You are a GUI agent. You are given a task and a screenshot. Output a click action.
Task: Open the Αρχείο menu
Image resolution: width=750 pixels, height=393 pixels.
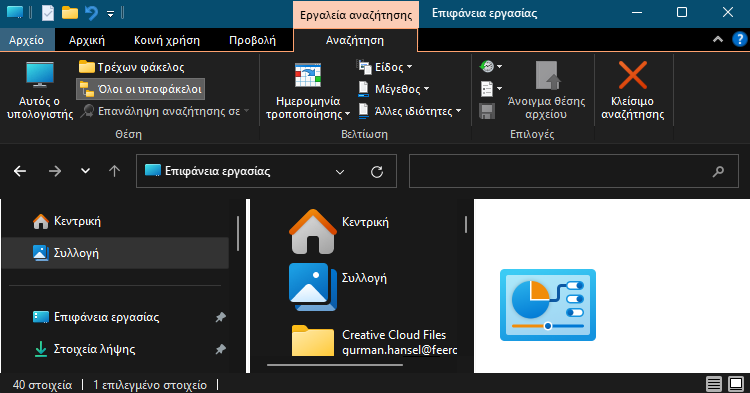click(27, 40)
